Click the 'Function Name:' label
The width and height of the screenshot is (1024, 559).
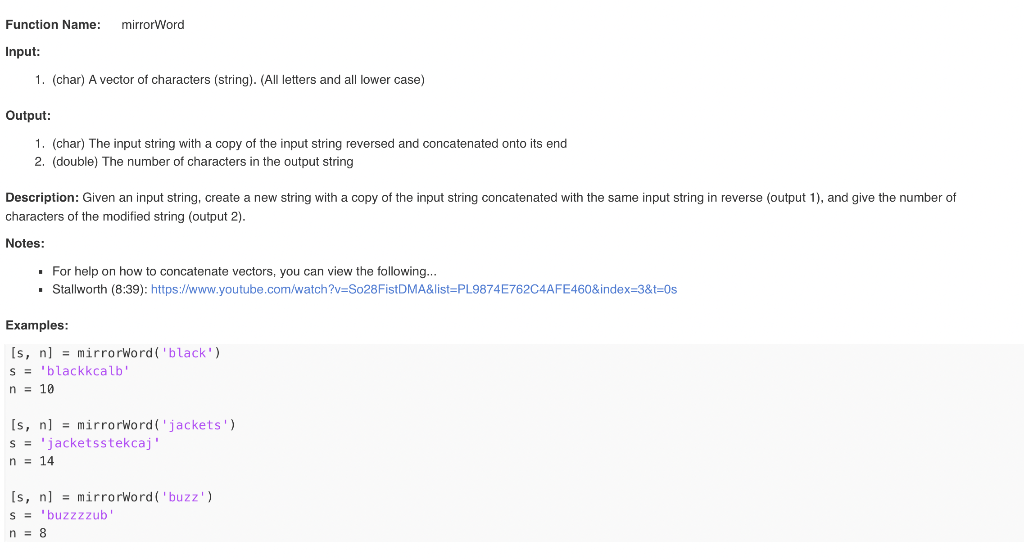(53, 25)
